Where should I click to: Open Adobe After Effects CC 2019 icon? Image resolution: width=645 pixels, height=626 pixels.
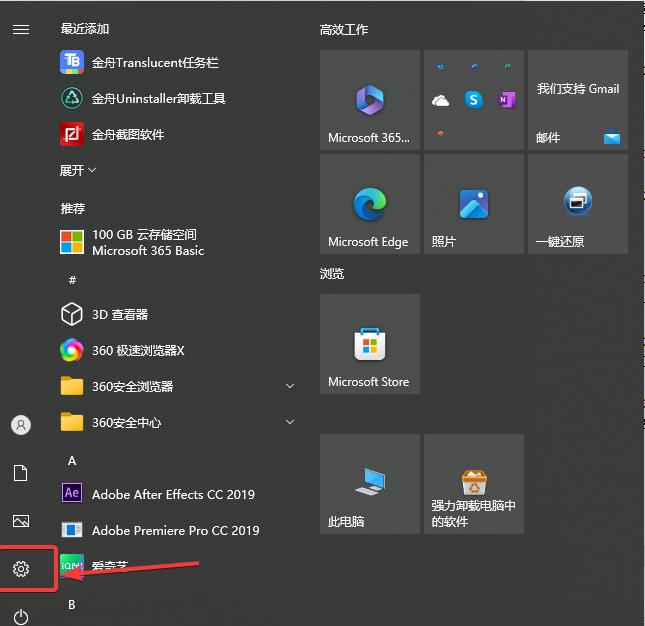(x=72, y=493)
